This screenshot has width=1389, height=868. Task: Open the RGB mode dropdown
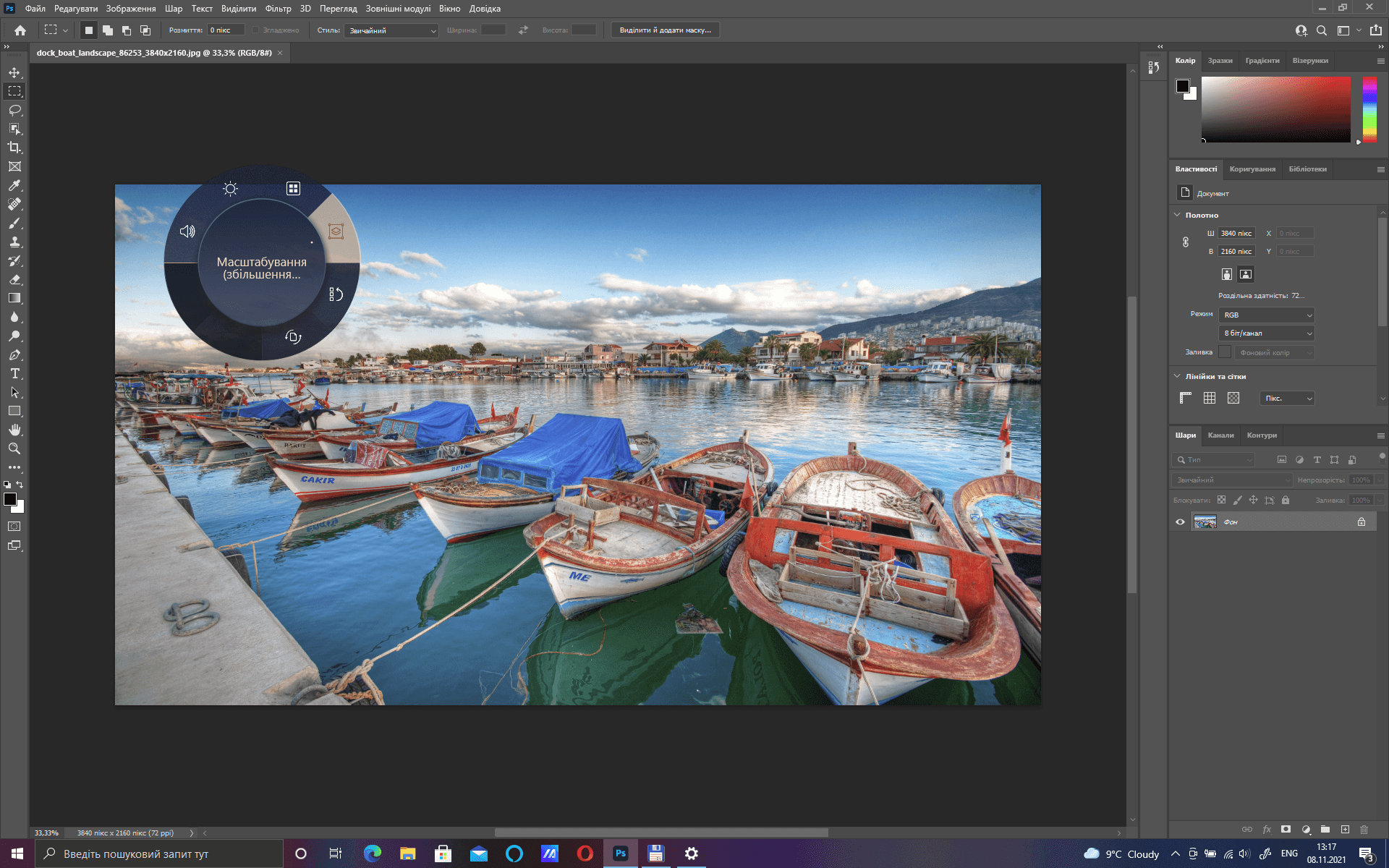pos(1266,315)
